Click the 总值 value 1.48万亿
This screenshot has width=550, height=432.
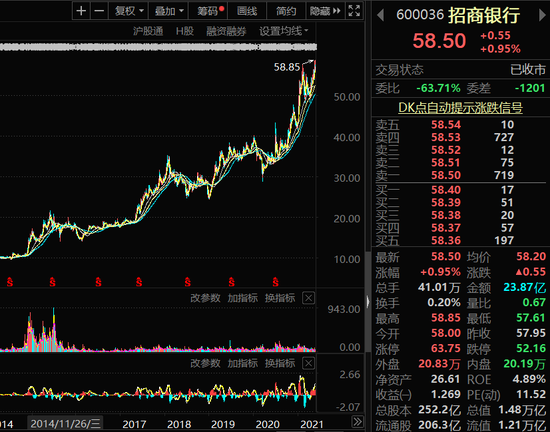(x=522, y=410)
